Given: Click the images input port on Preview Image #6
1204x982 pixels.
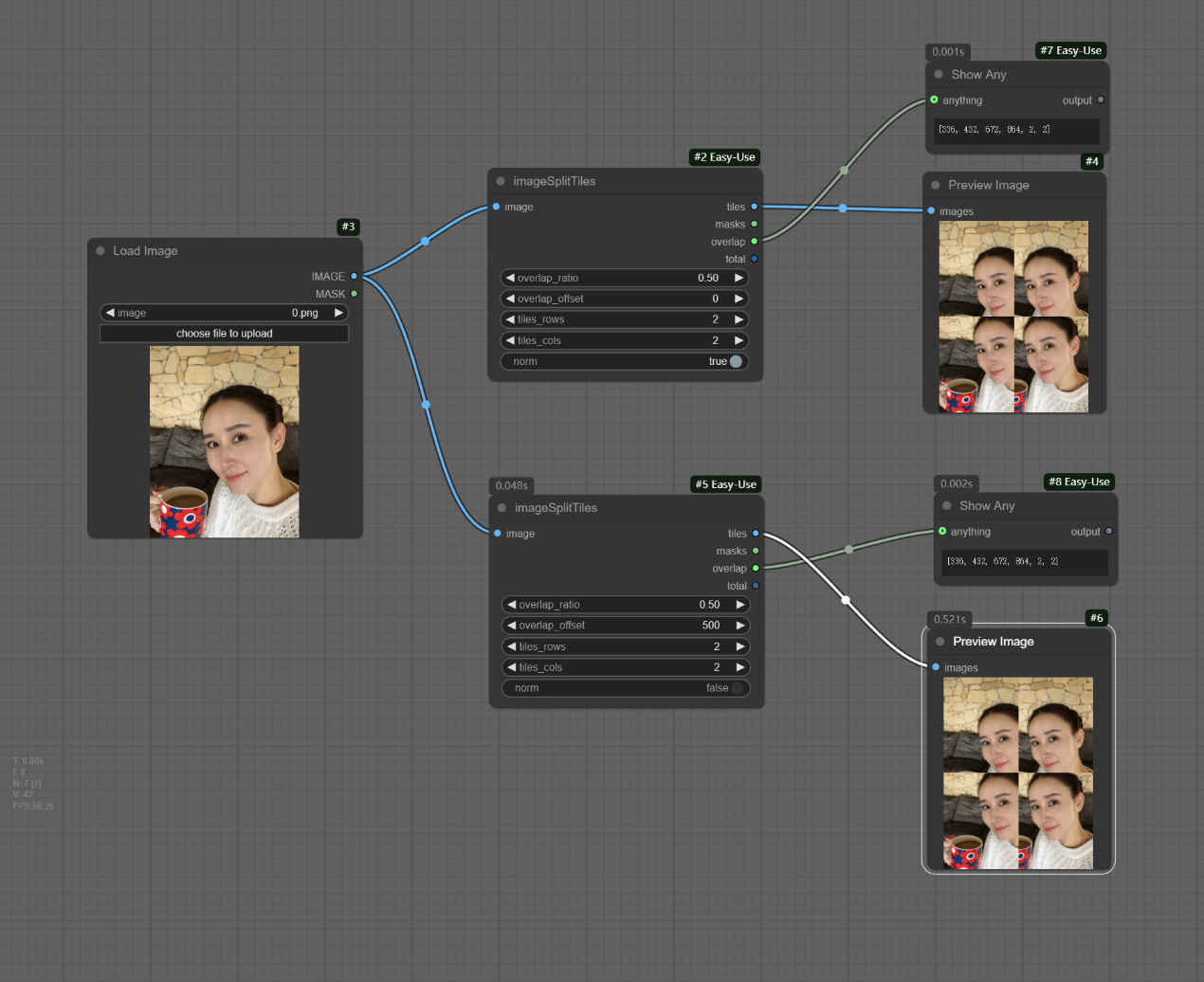Looking at the screenshot, I should [936, 667].
